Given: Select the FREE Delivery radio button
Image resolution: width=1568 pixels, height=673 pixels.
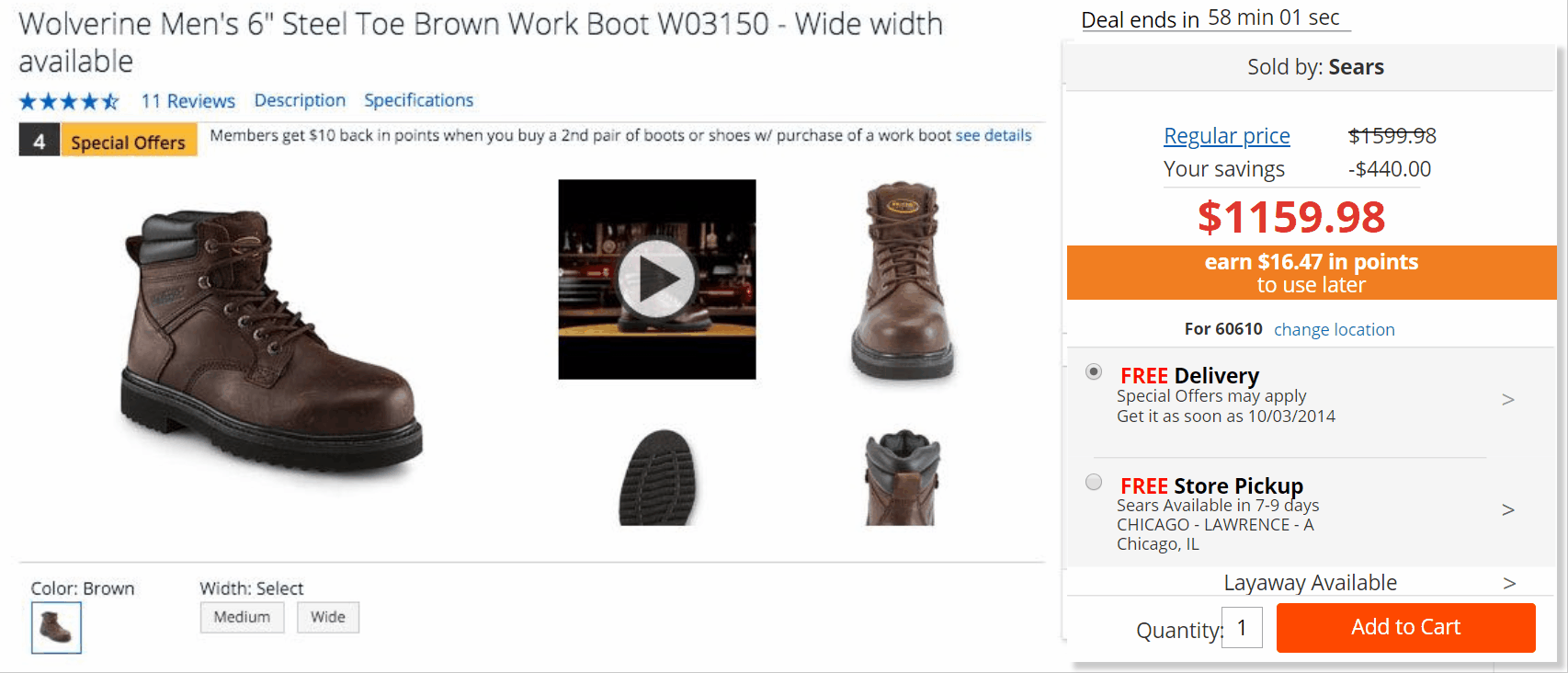Looking at the screenshot, I should click(1094, 372).
